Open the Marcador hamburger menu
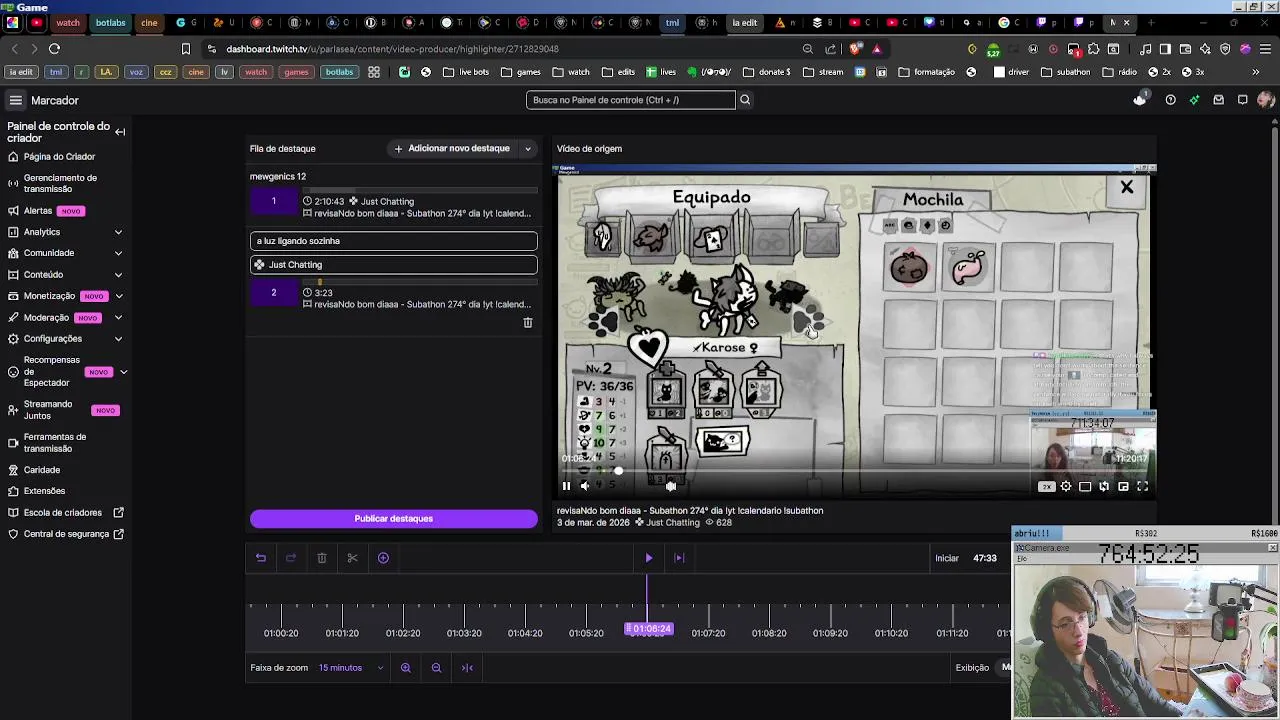1280x720 pixels. pos(16,100)
